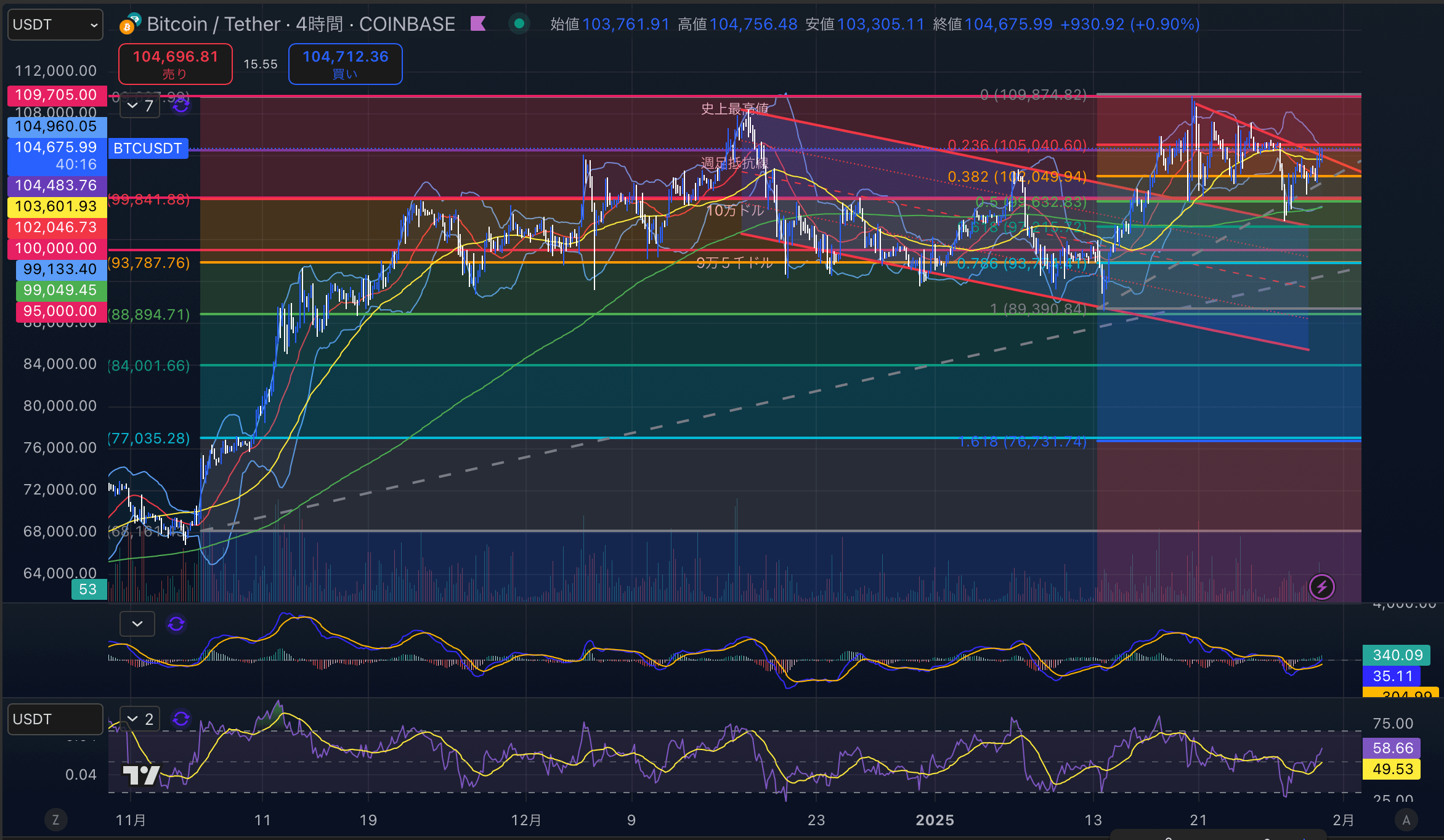
Task: Click the refresh icon in RSI pane
Action: click(181, 719)
